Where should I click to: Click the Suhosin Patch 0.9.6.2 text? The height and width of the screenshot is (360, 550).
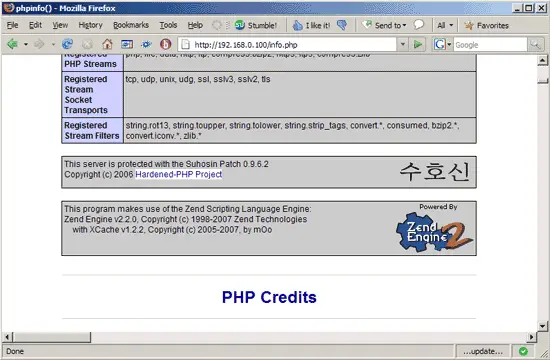tap(166, 164)
